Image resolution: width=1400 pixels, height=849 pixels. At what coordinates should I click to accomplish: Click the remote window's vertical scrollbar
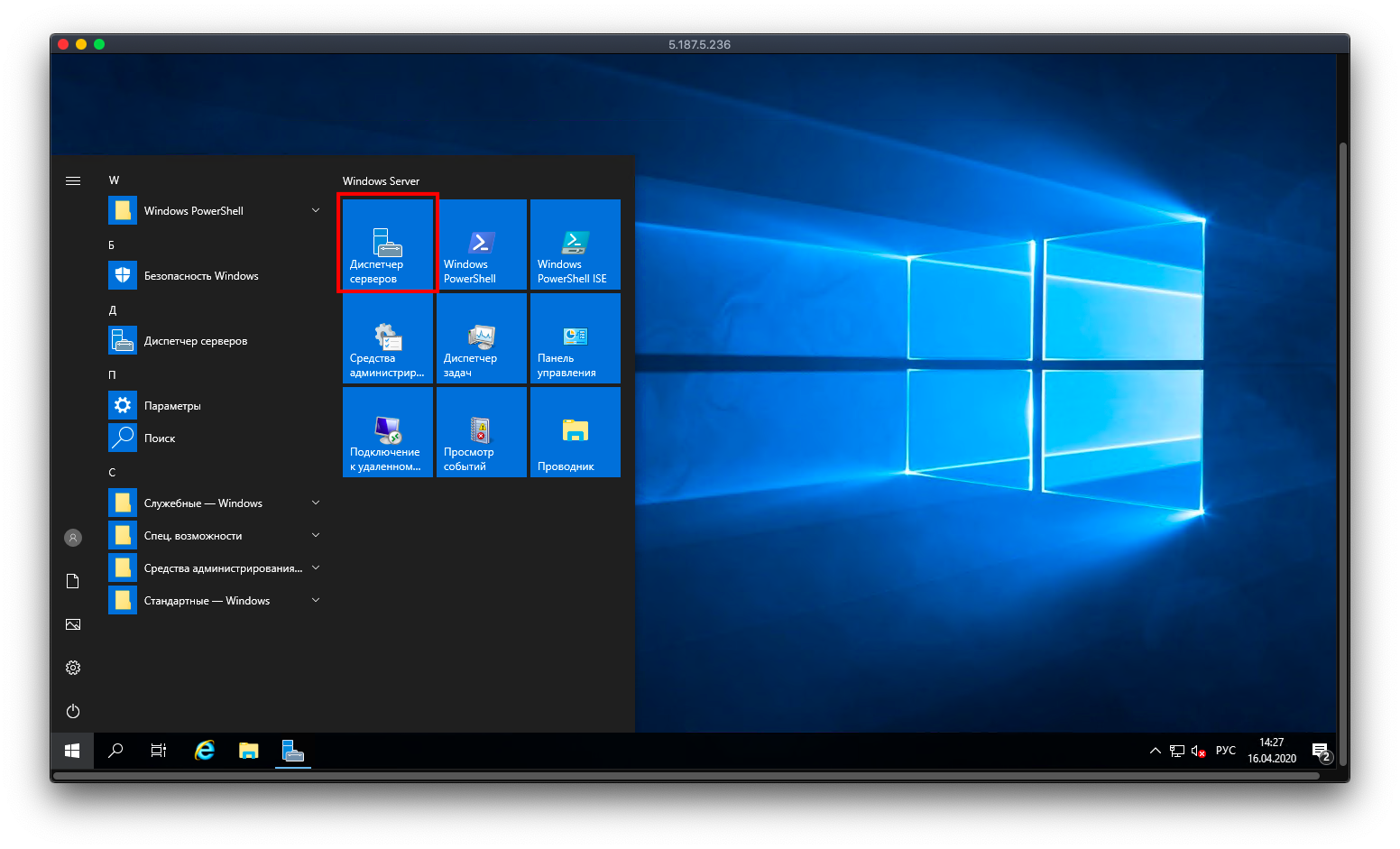pyautogui.click(x=1342, y=456)
